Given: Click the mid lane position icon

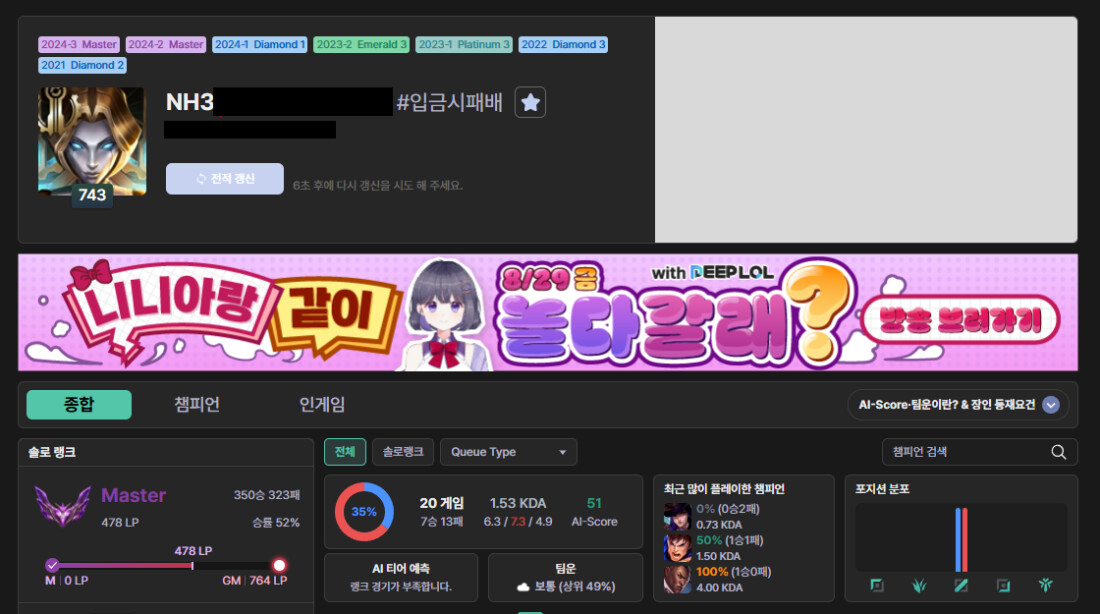Looking at the screenshot, I should click(961, 585).
